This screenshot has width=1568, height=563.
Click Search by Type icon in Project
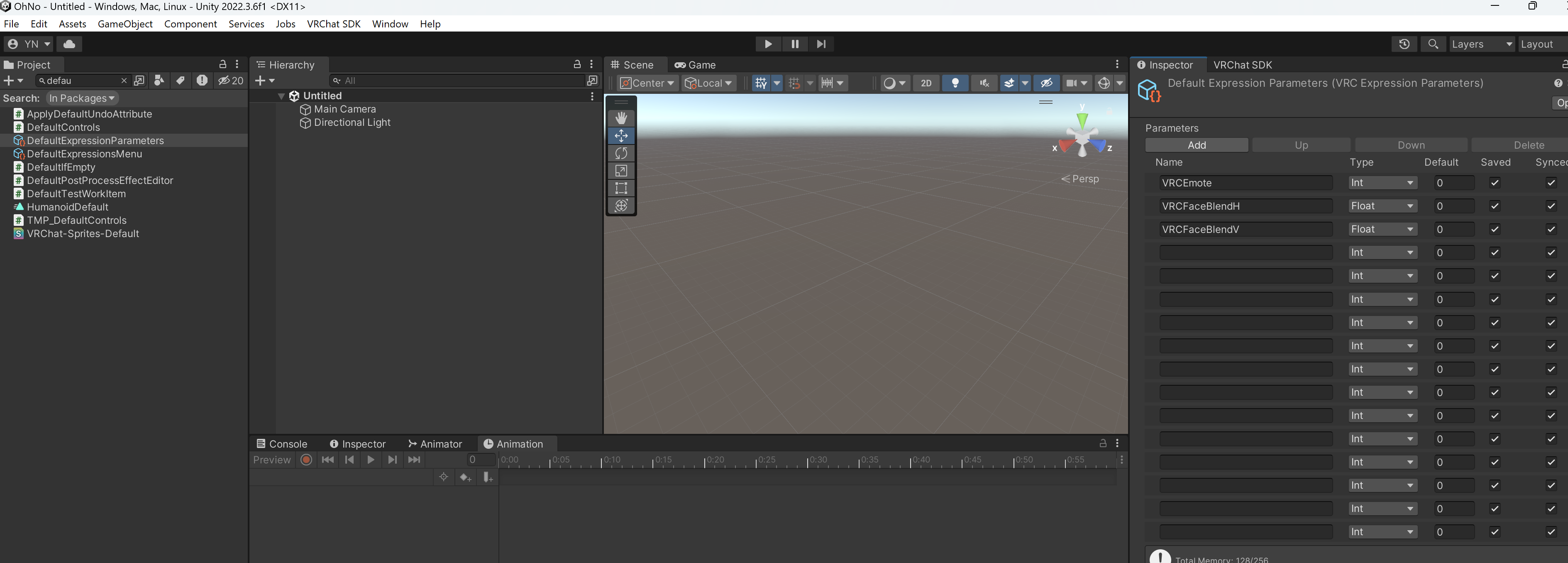click(x=159, y=81)
